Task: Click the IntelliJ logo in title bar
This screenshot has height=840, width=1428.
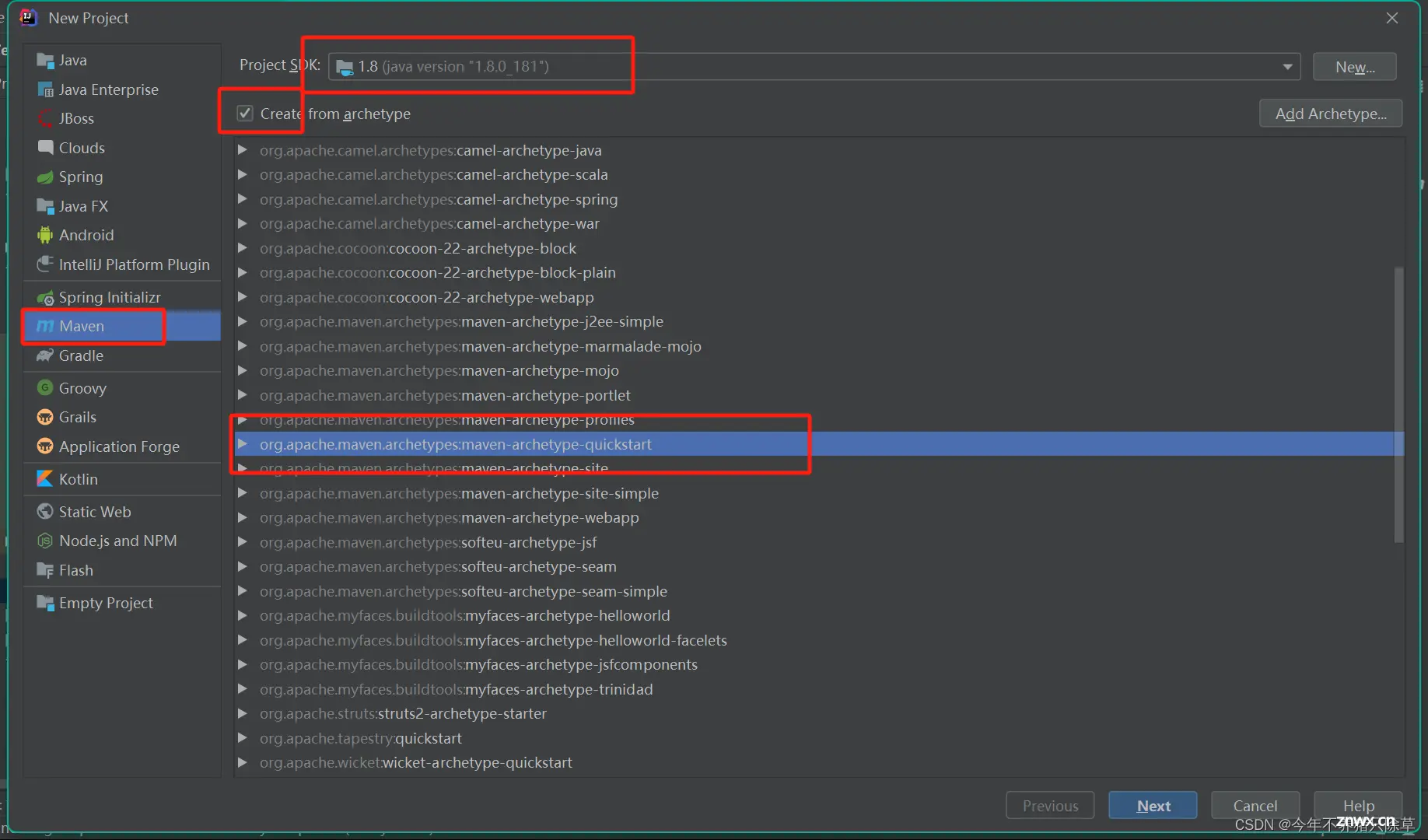Action: click(x=28, y=17)
